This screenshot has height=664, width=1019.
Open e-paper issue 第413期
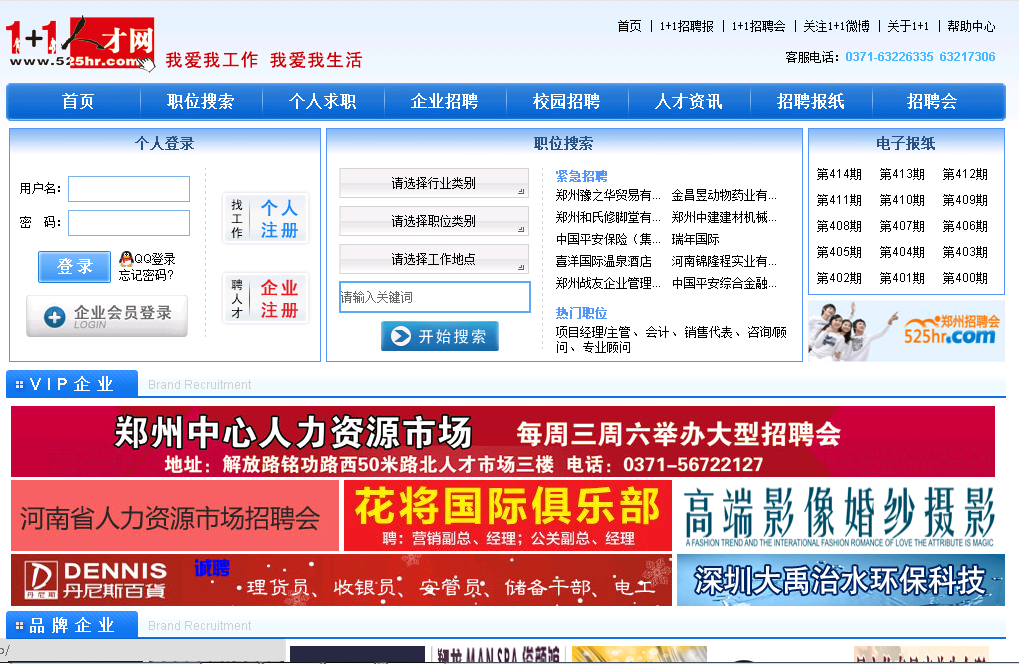(902, 174)
